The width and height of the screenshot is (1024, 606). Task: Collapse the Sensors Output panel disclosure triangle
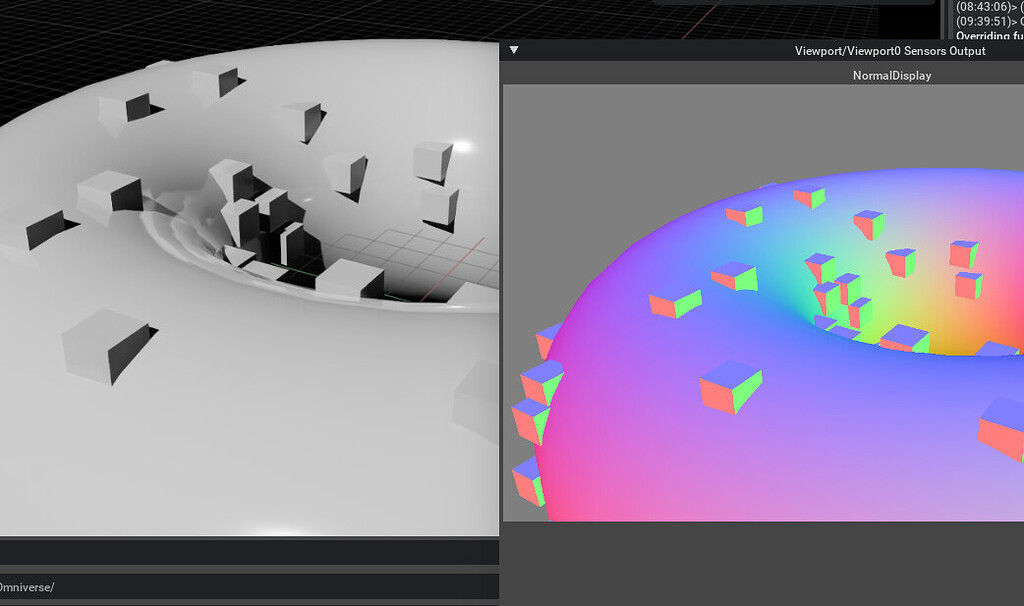click(x=513, y=49)
